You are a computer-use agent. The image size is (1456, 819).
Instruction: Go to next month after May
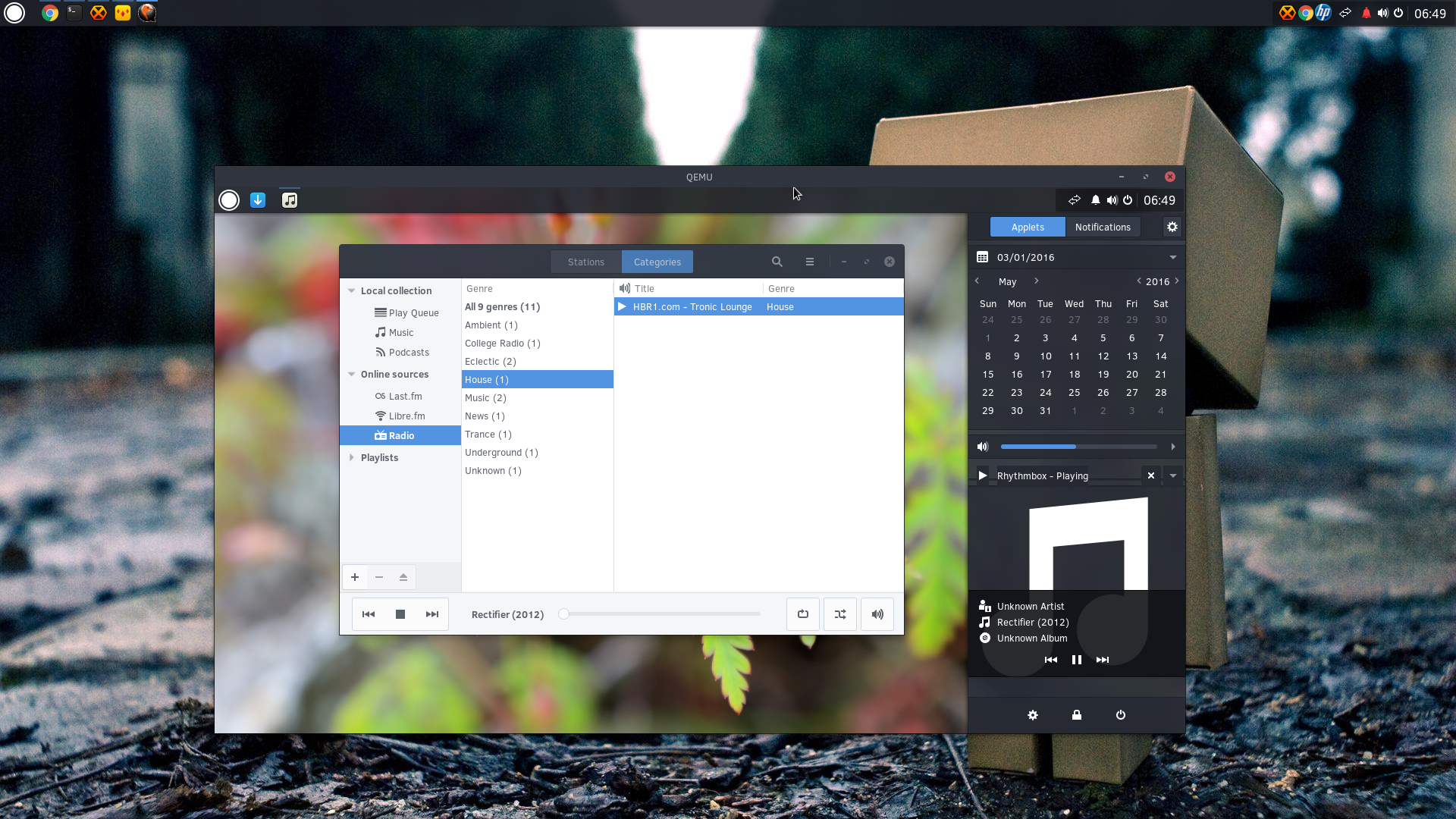point(1037,281)
